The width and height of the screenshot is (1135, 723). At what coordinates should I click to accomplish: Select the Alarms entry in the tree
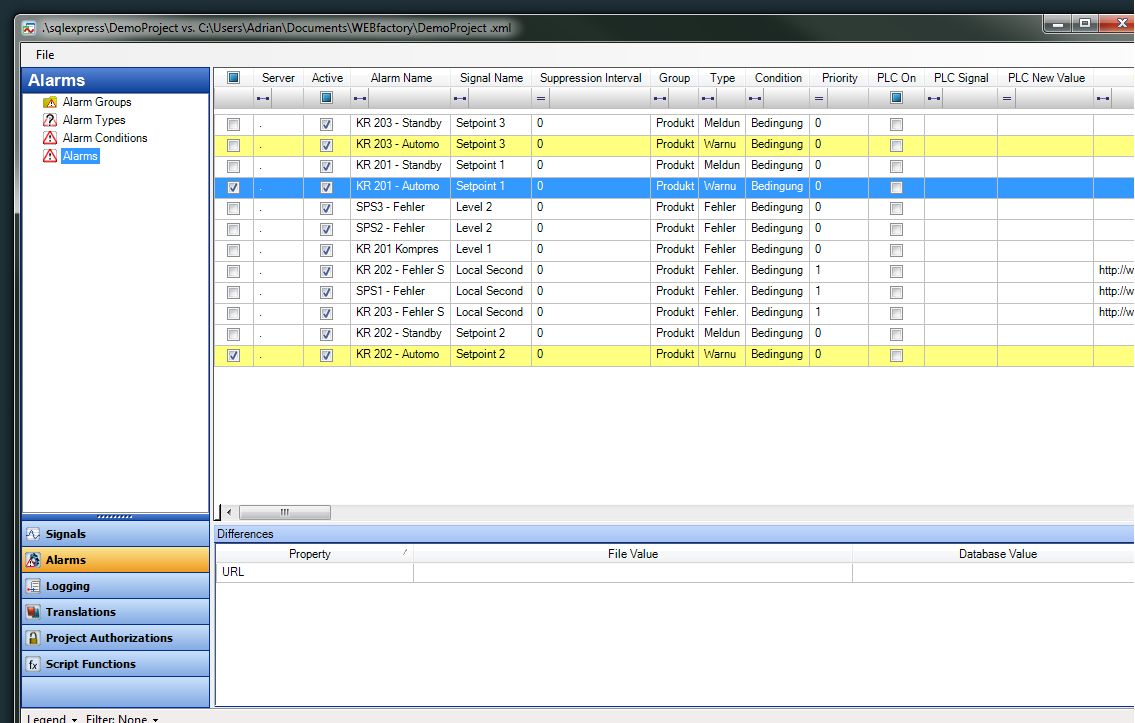click(x=77, y=157)
